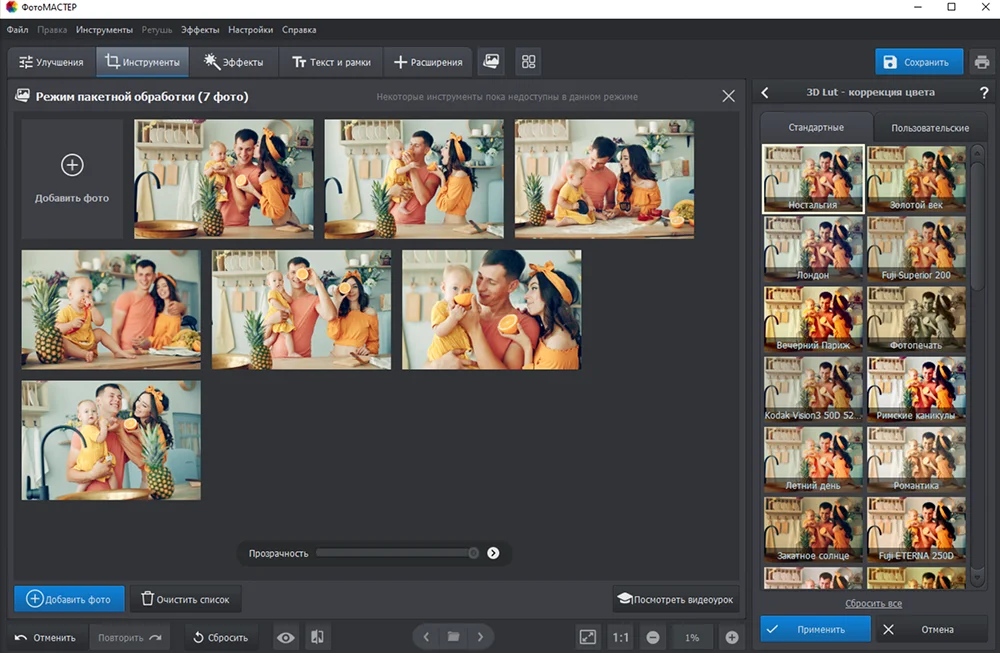Click the Прозрачность slider track
1000x653 pixels.
395,553
